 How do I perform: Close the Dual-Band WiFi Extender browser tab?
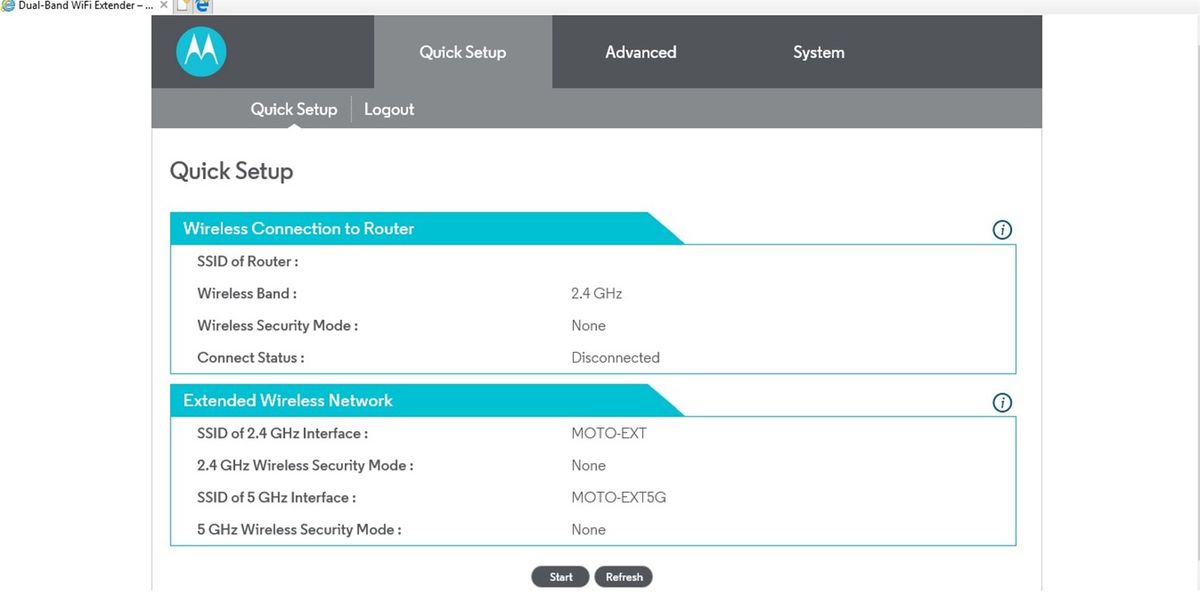pos(163,5)
